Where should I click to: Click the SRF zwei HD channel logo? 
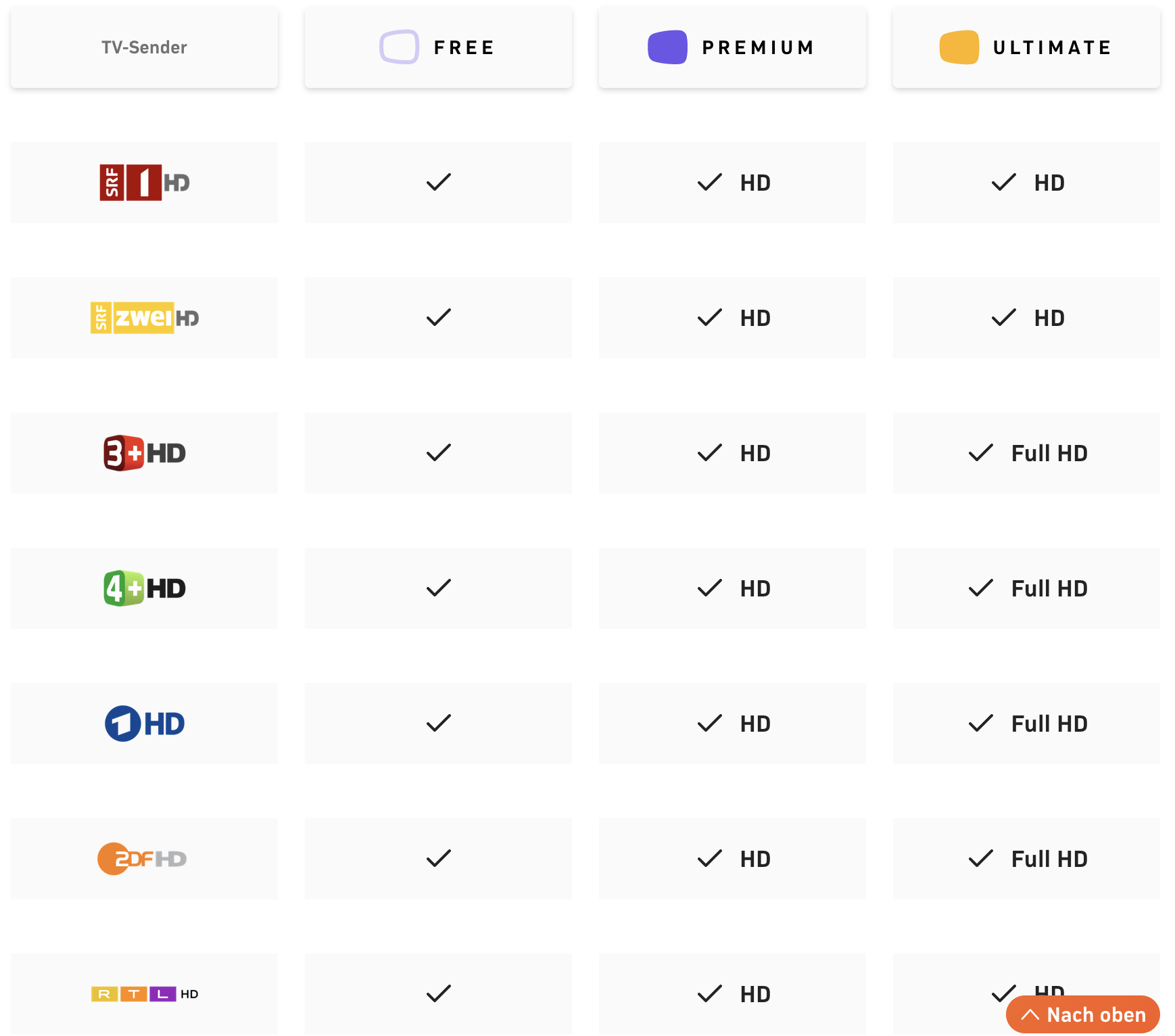click(145, 318)
